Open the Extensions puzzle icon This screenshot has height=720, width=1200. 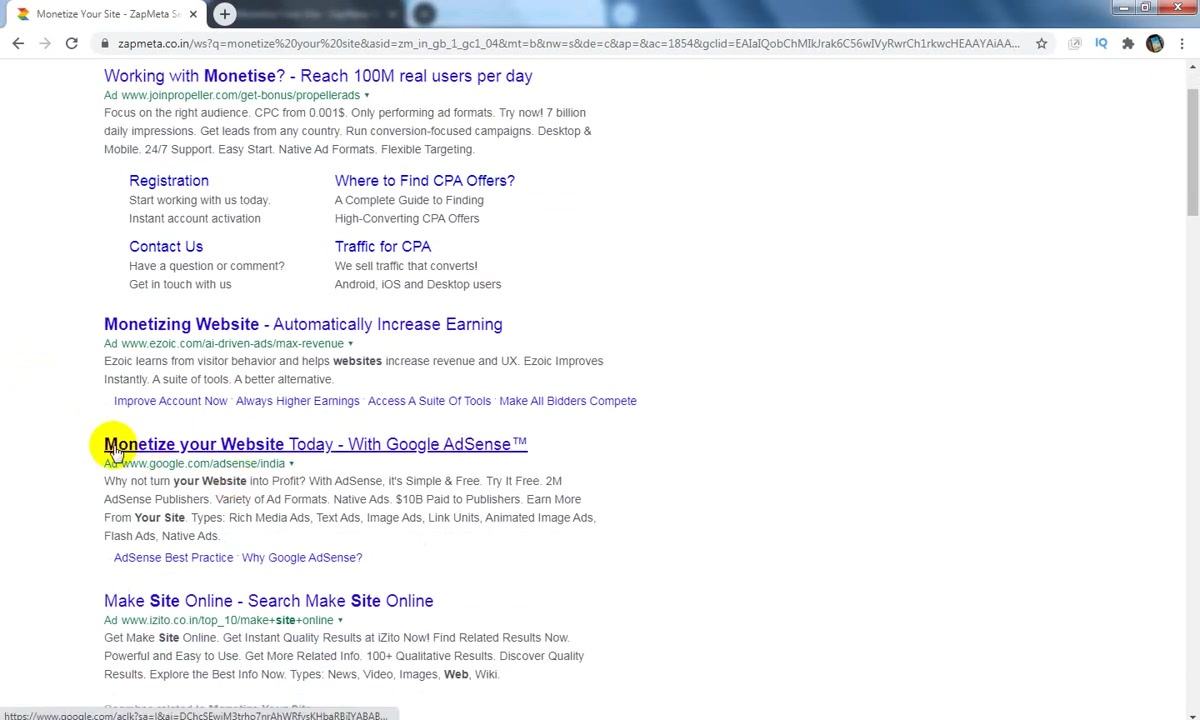point(1128,43)
